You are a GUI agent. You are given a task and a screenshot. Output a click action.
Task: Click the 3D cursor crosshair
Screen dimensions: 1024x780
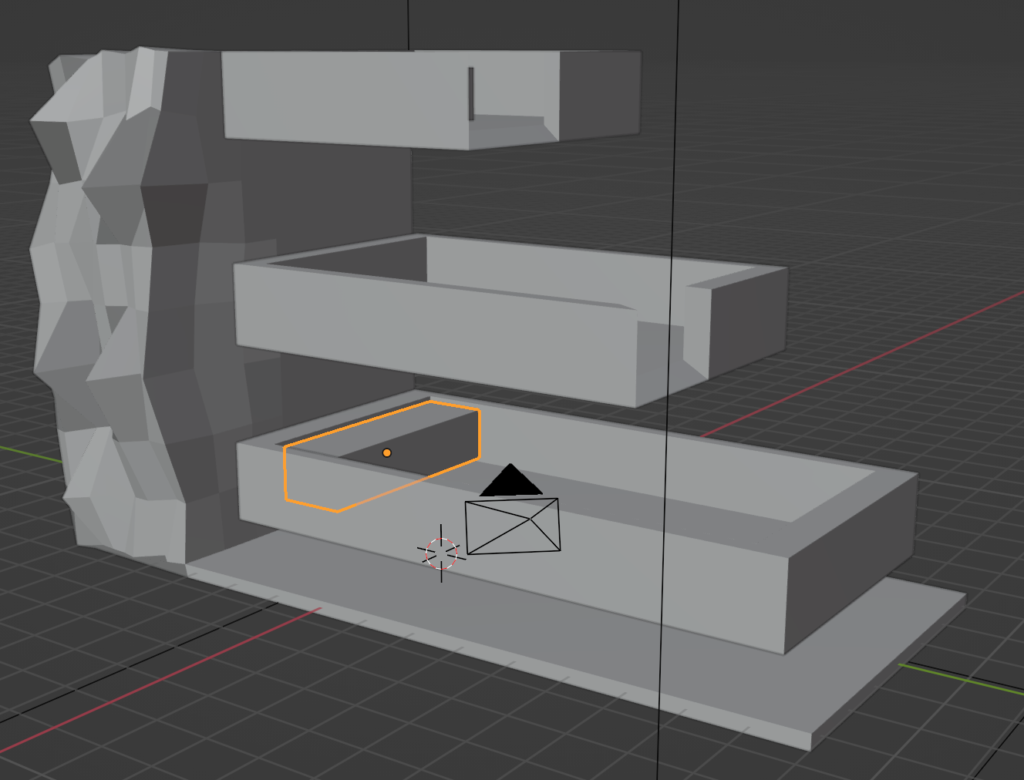tap(441, 552)
